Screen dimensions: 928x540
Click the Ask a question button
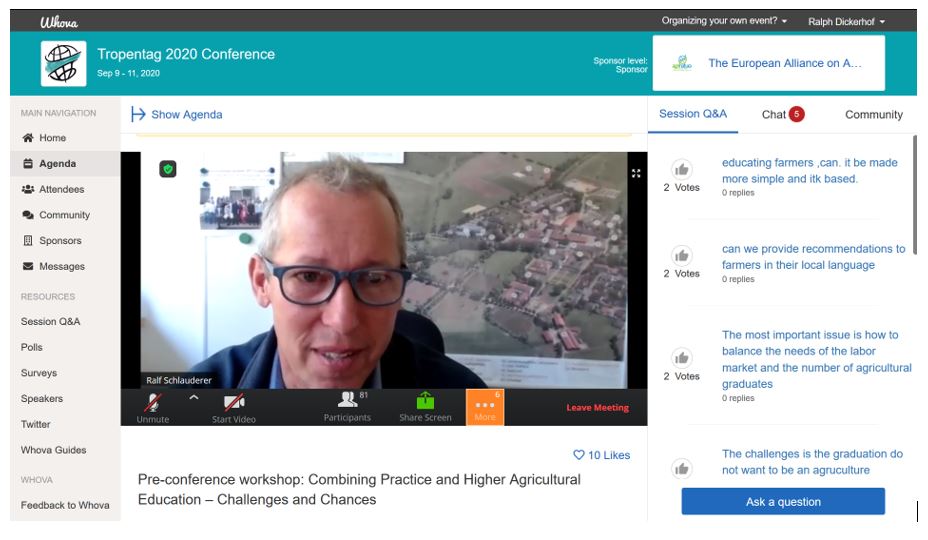[783, 502]
